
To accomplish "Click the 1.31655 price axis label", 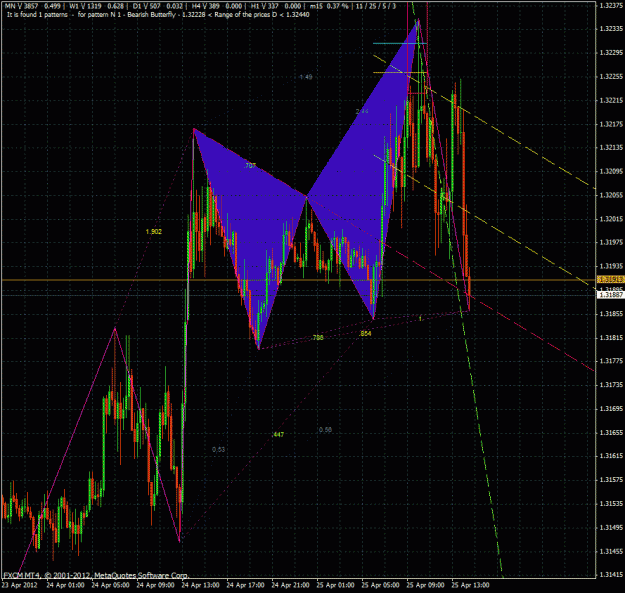I will [611, 432].
